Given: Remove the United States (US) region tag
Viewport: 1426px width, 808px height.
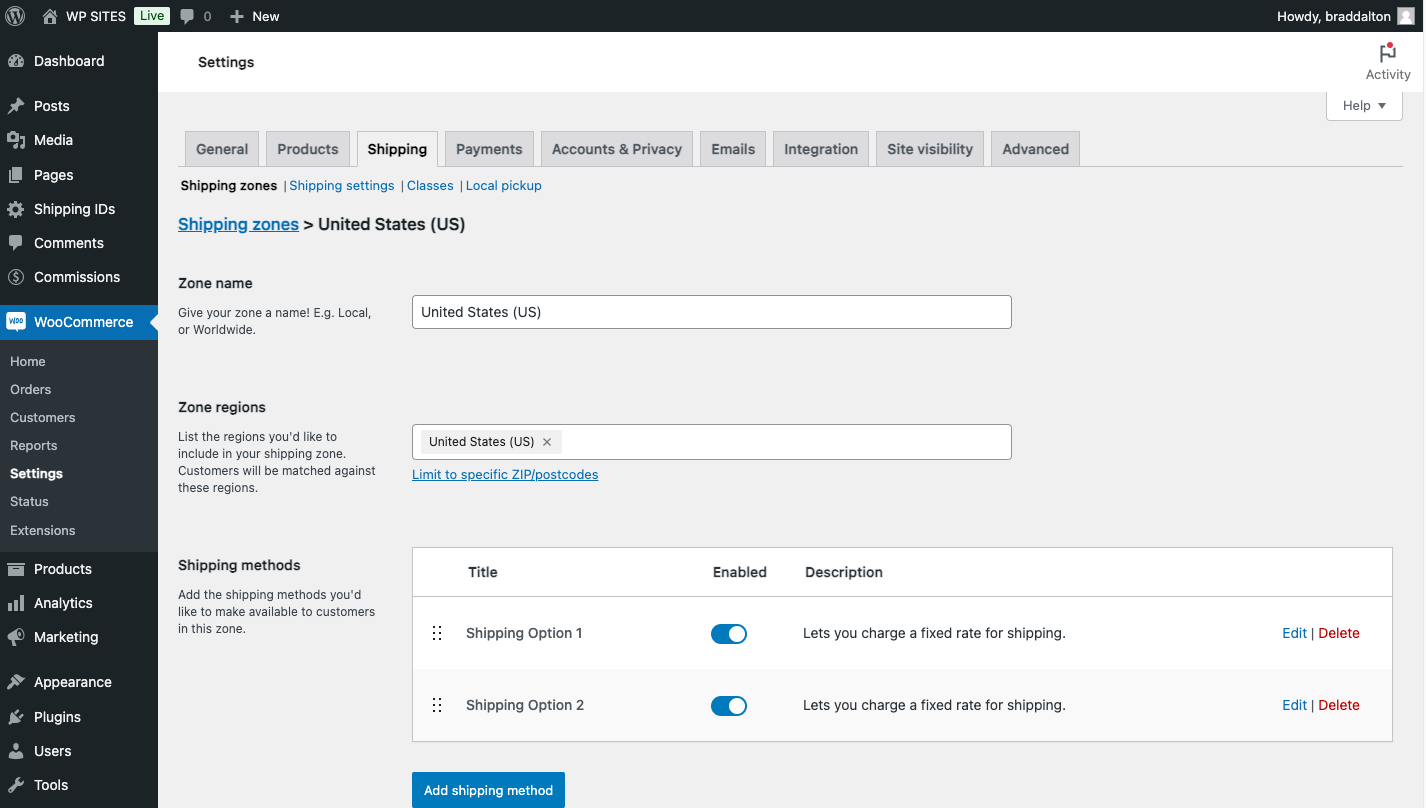Looking at the screenshot, I should click(x=547, y=442).
